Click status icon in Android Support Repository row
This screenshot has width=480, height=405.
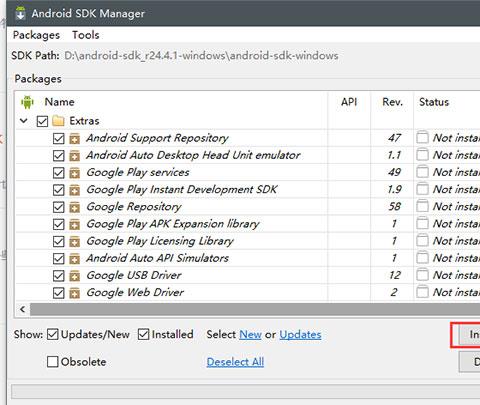[x=422, y=137]
